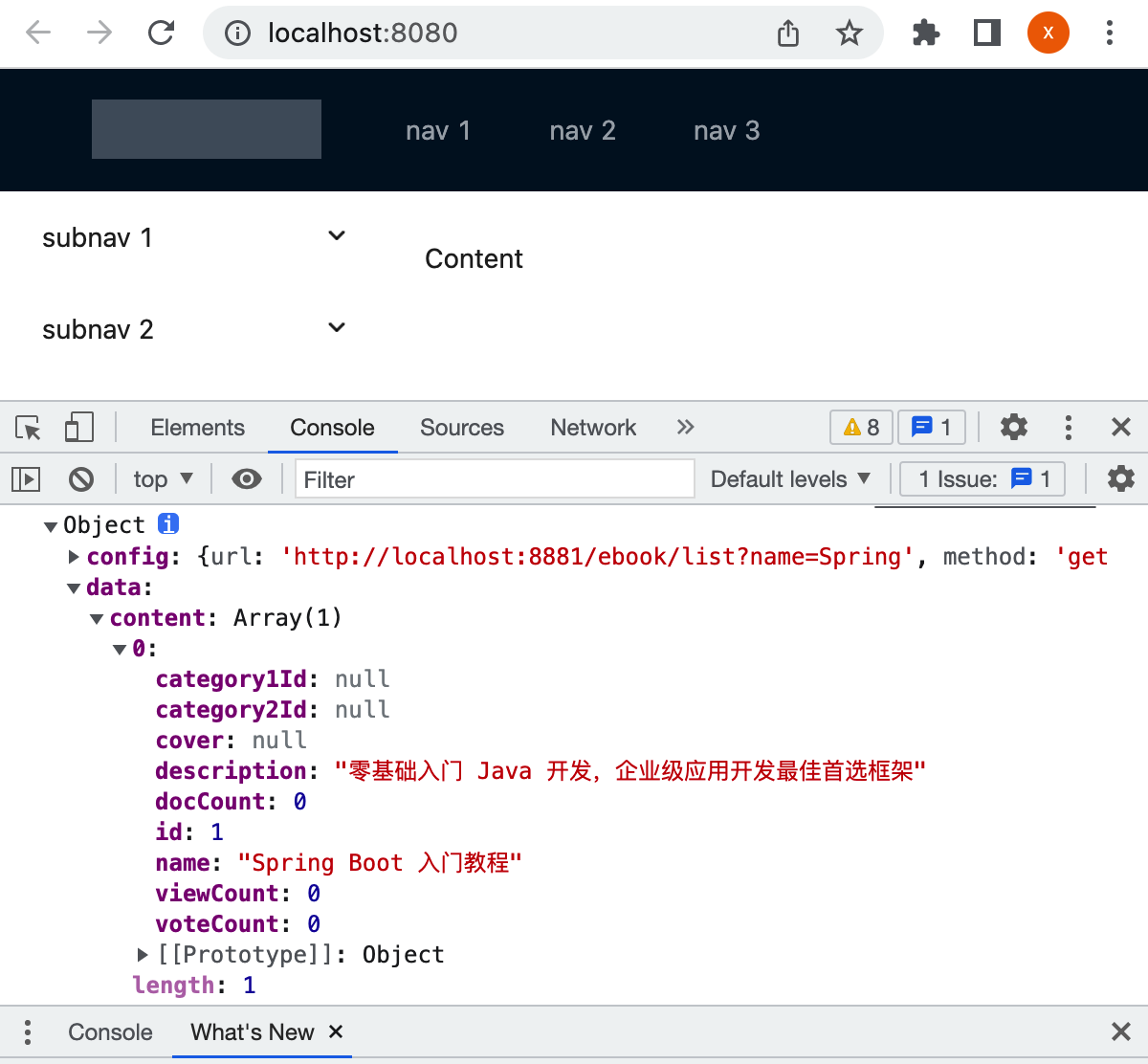Go back to the previous page
The width and height of the screenshot is (1148, 1064).
[38, 33]
